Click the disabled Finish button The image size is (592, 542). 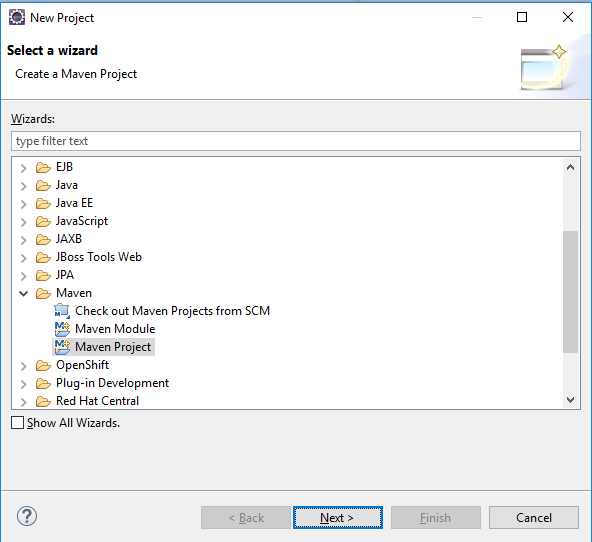click(x=436, y=517)
